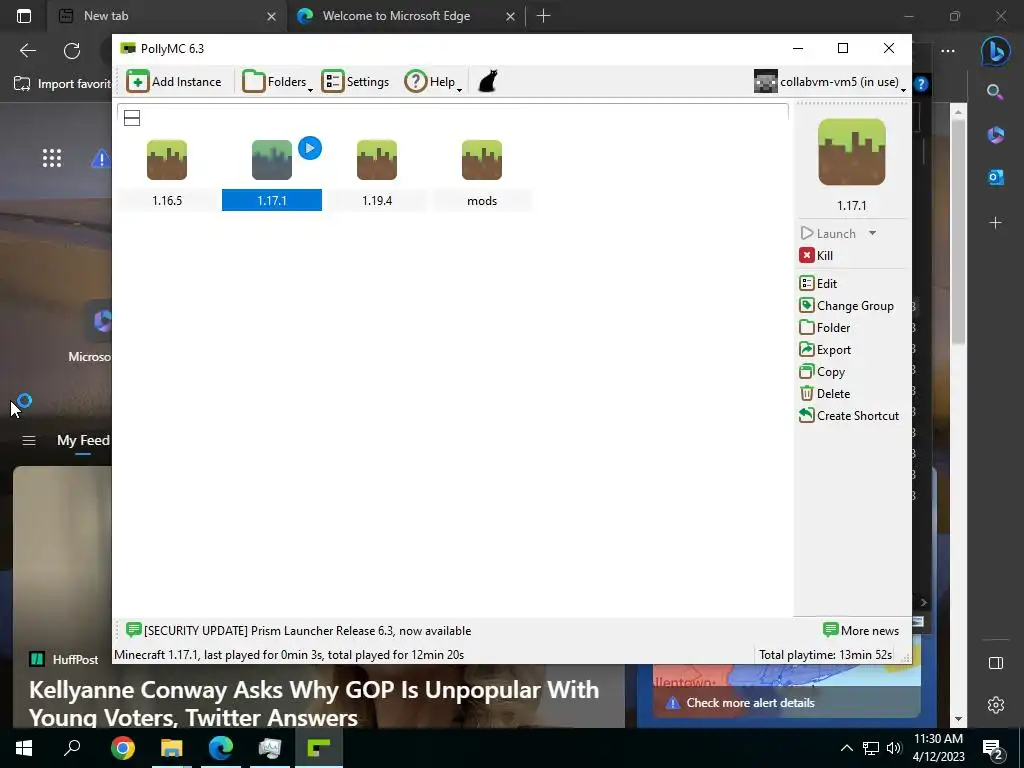Viewport: 1024px width, 768px height.
Task: Open the Help dropdown menu
Action: point(434,82)
